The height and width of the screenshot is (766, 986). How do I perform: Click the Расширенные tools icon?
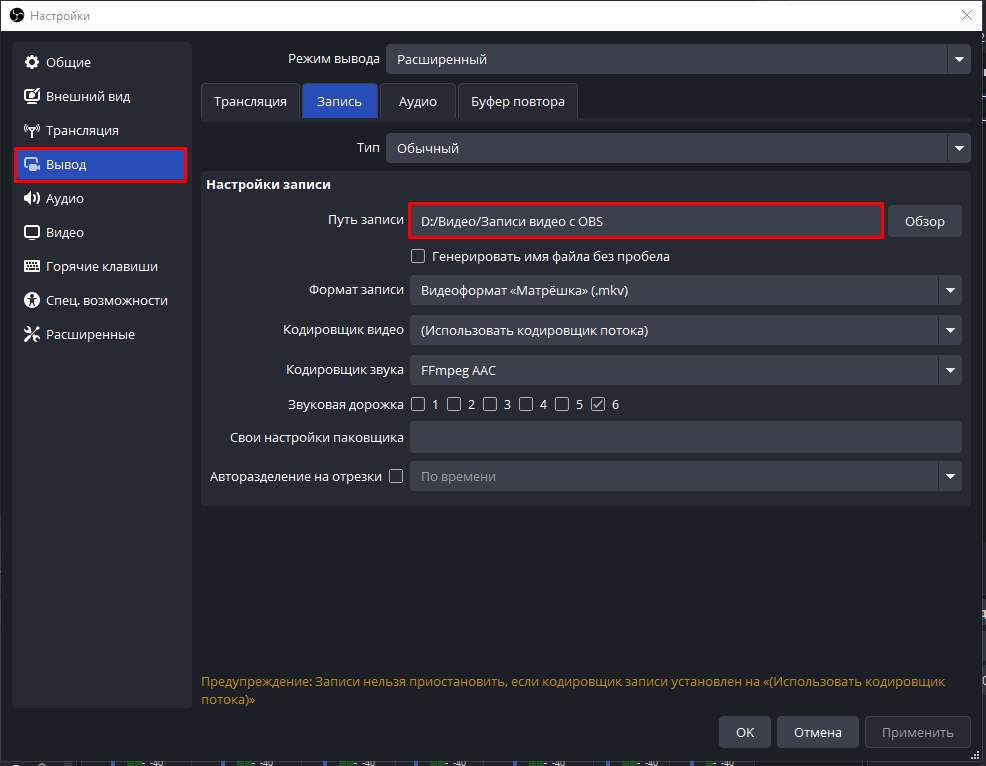click(31, 335)
